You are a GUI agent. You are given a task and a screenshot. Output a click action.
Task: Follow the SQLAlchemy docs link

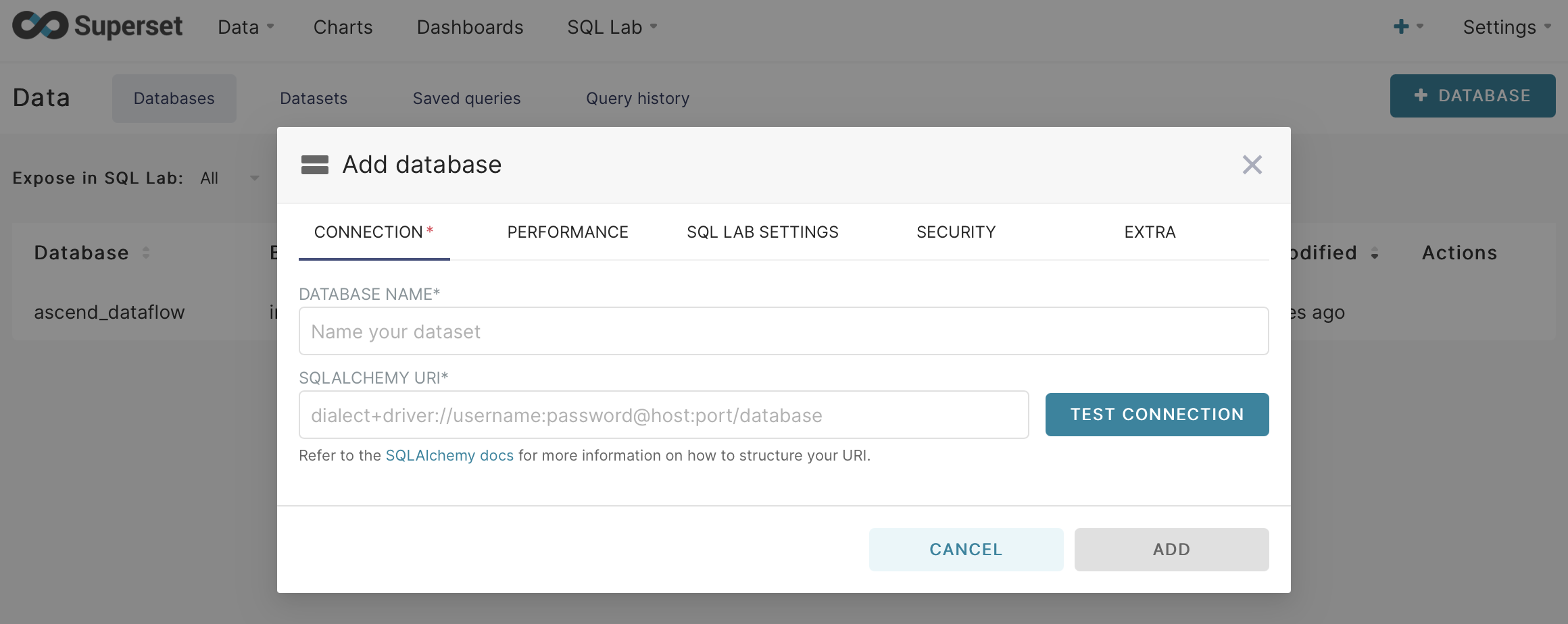pos(449,456)
